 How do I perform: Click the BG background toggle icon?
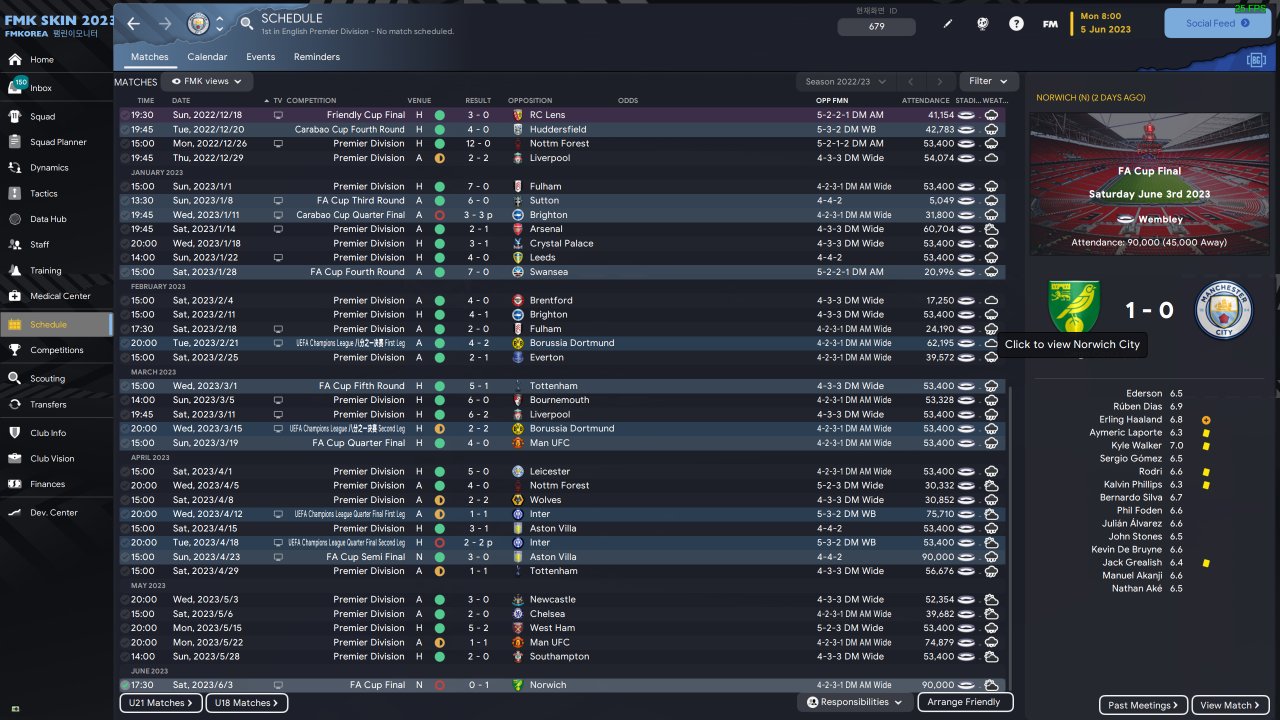(x=1256, y=61)
